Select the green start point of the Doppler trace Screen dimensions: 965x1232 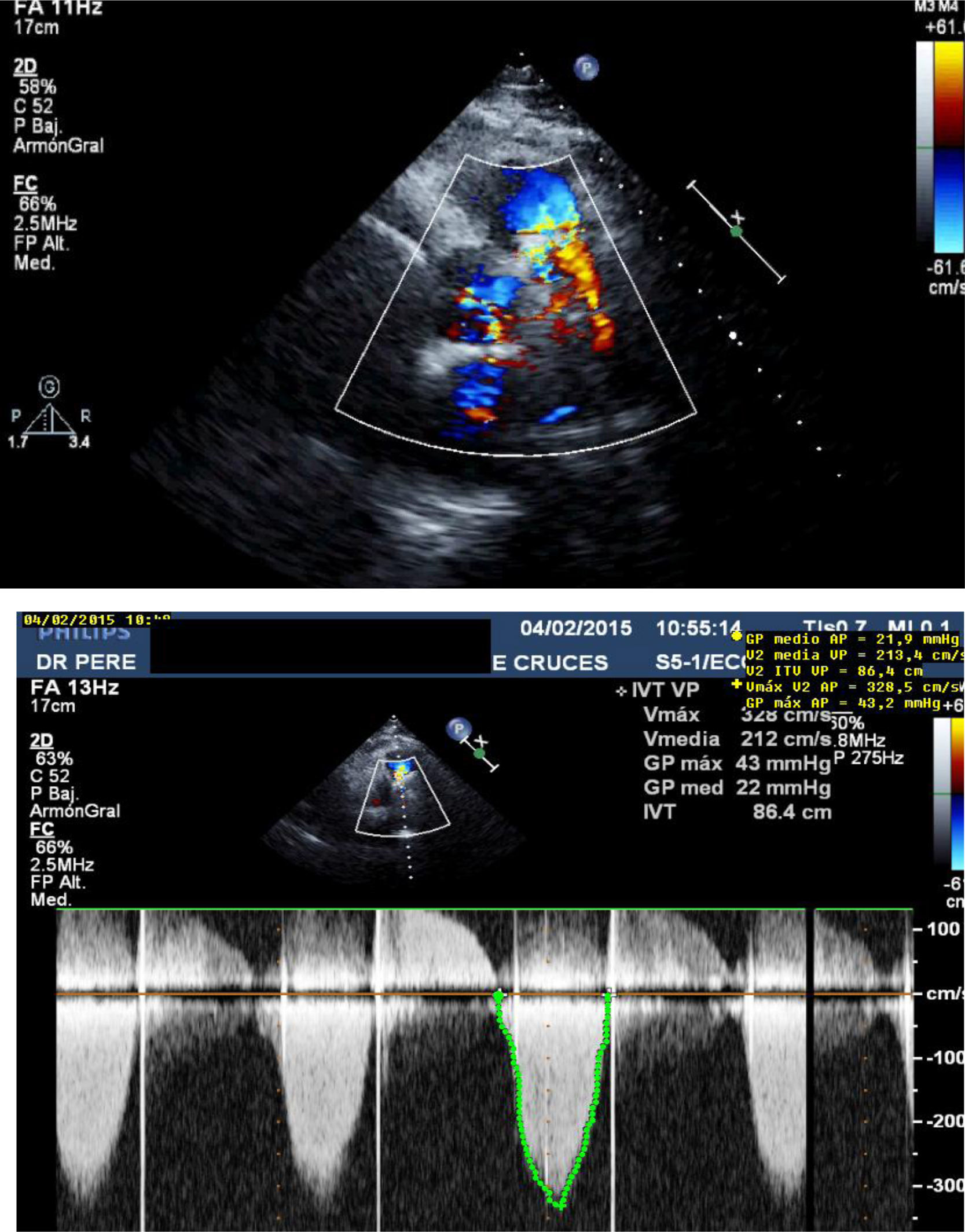[x=498, y=996]
